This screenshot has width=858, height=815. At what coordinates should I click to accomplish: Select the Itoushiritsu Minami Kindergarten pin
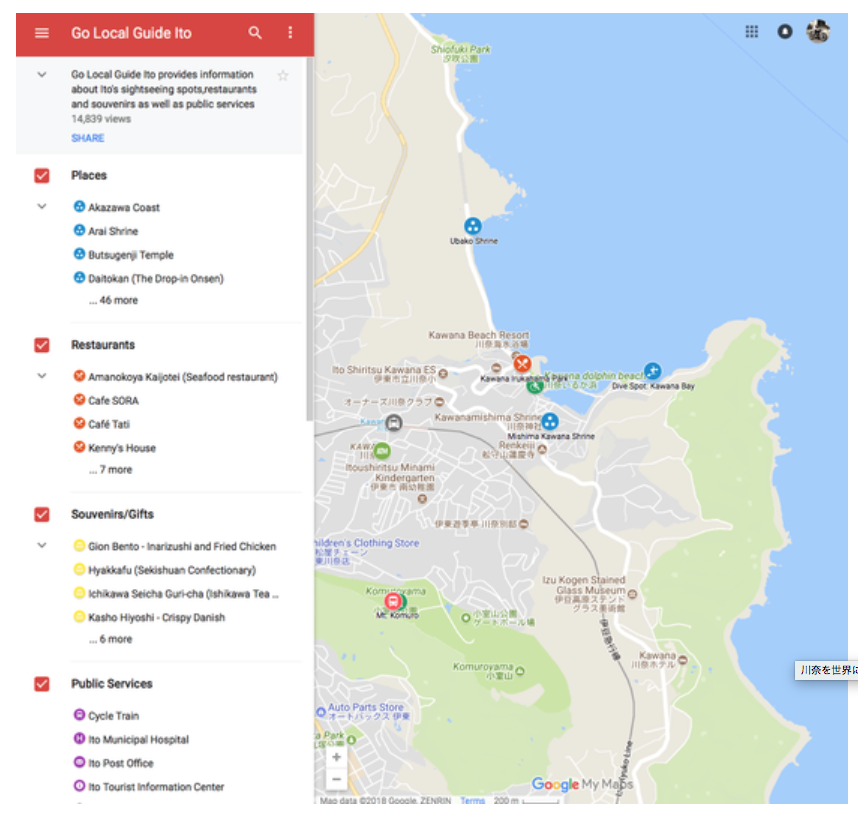pos(422,499)
